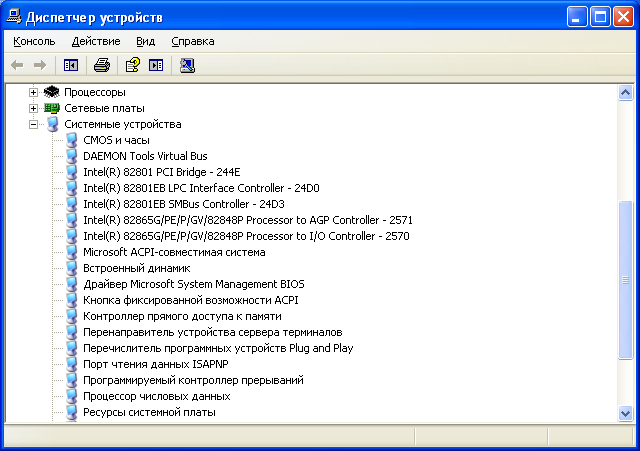Viewport: 640px width, 451px height.
Task: Open the Консоль menu
Action: pyautogui.click(x=34, y=41)
